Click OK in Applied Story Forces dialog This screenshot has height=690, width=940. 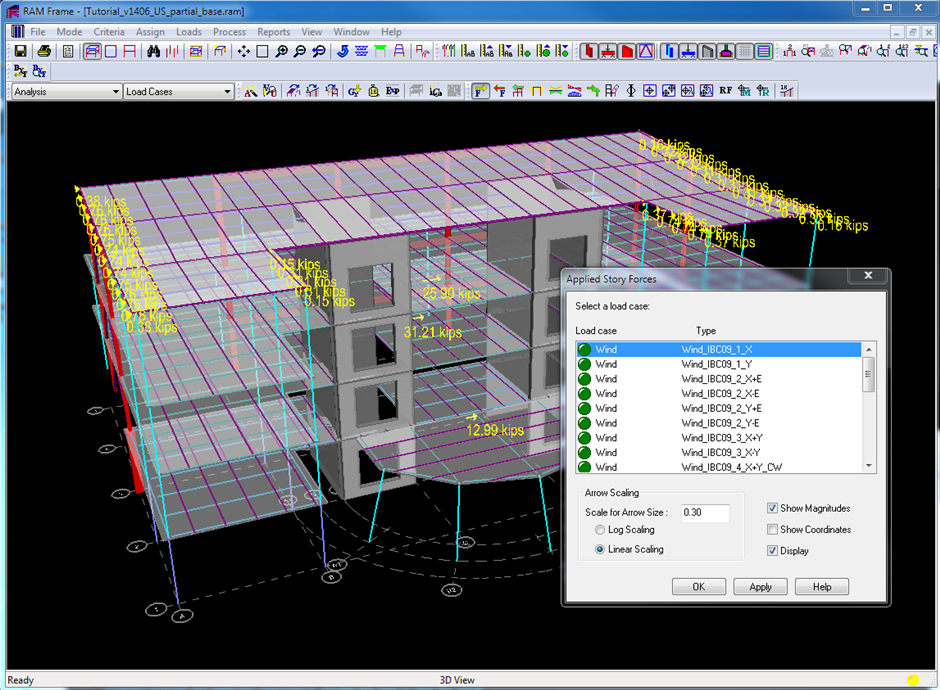pyautogui.click(x=698, y=587)
